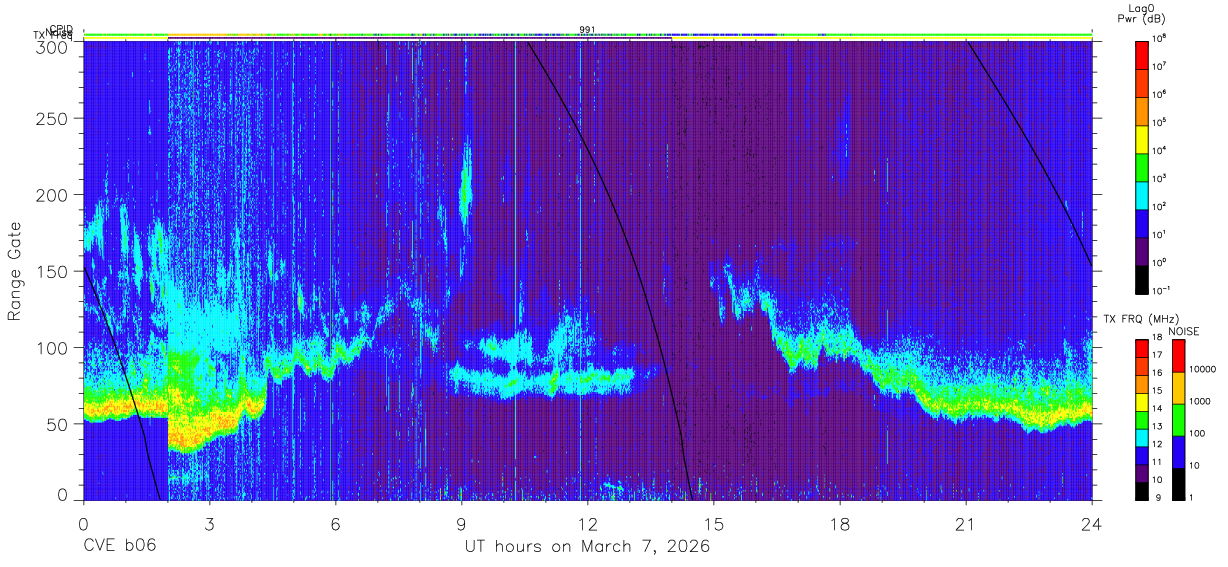The height and width of the screenshot is (567, 1228).
Task: Click the hour 9 tick label on the time axis
Action: pyautogui.click(x=461, y=523)
